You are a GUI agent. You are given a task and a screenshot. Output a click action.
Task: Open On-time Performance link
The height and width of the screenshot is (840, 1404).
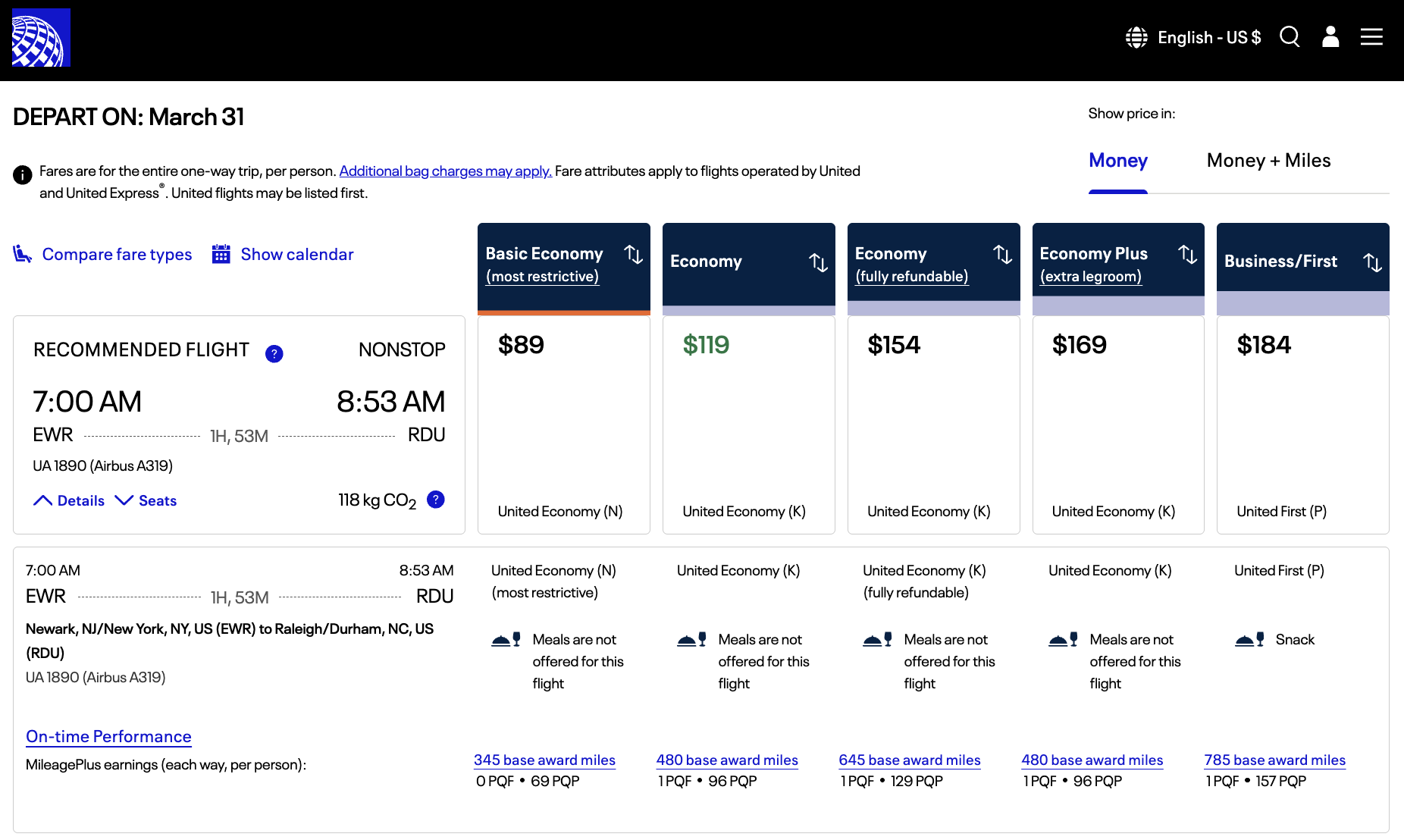[x=108, y=737]
